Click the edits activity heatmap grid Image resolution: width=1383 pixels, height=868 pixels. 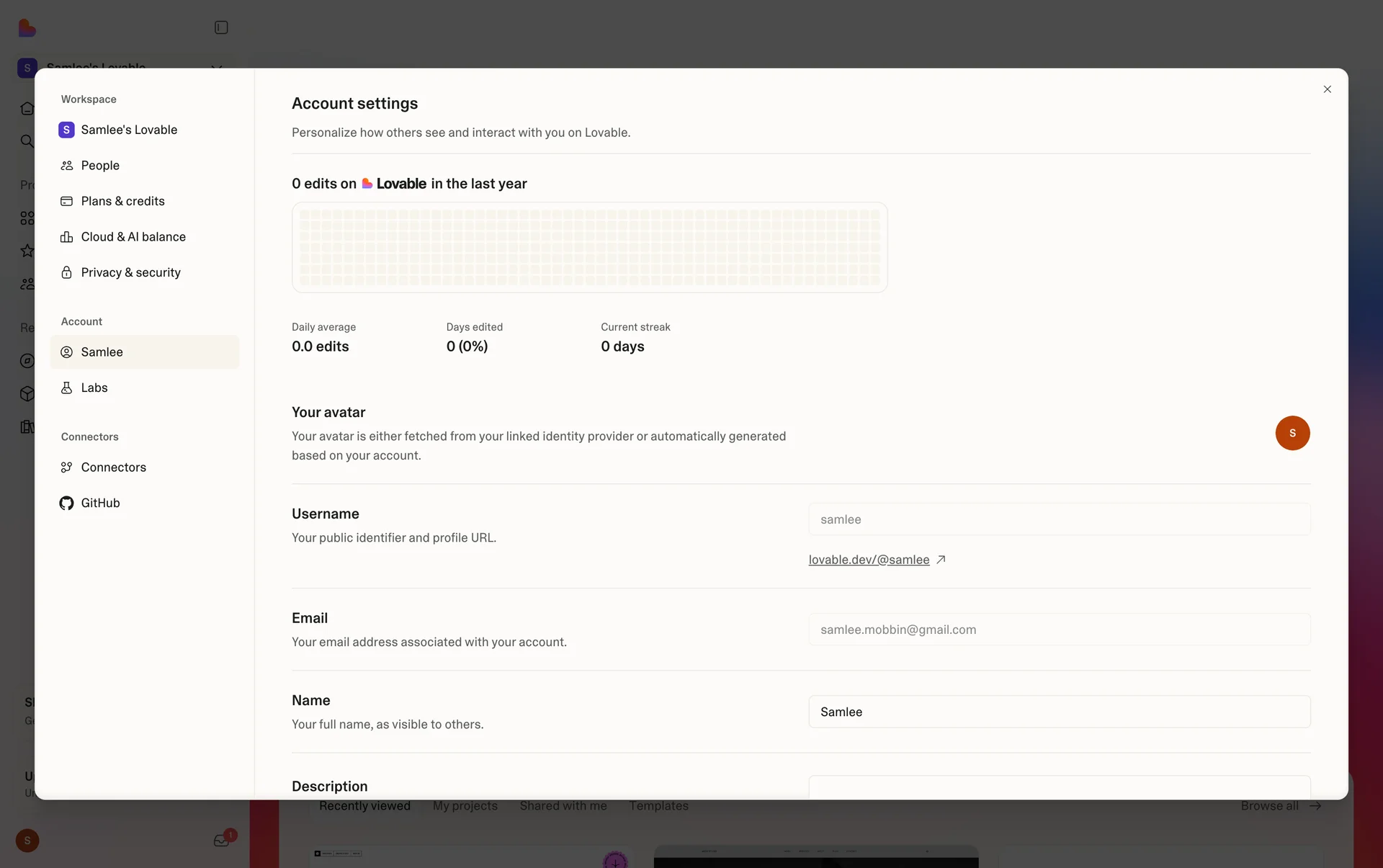(589, 247)
